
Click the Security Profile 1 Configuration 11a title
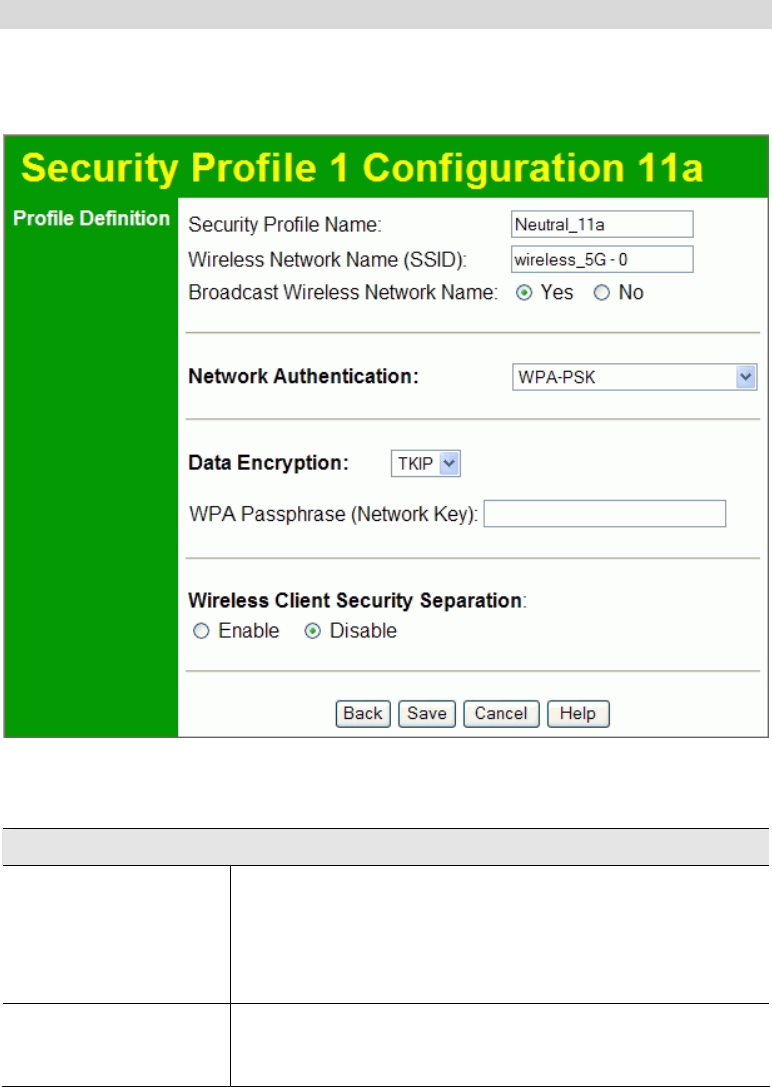pos(365,169)
